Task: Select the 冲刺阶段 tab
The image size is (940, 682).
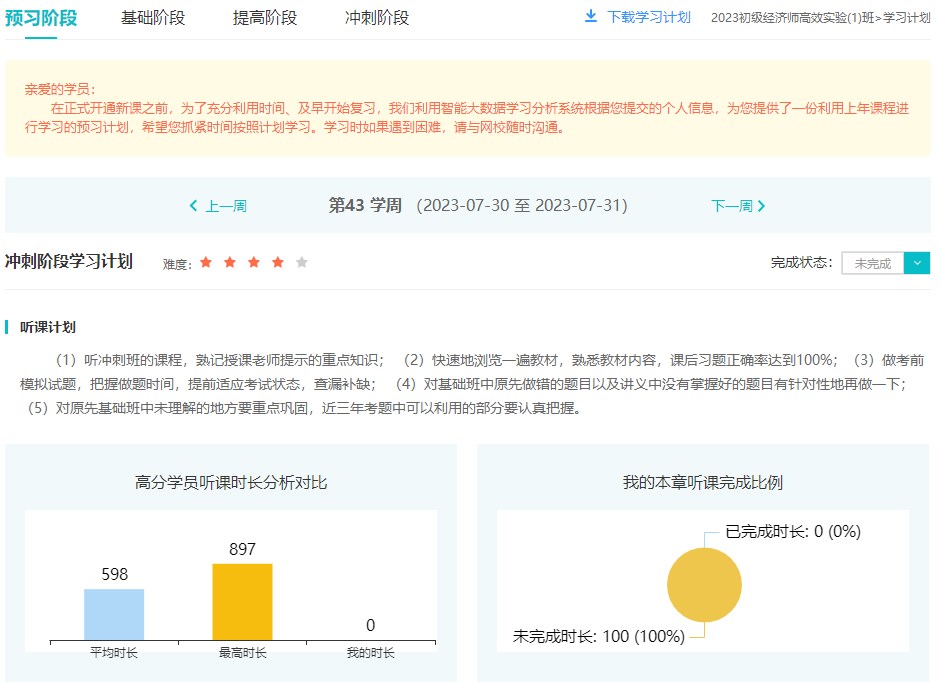Action: (377, 18)
